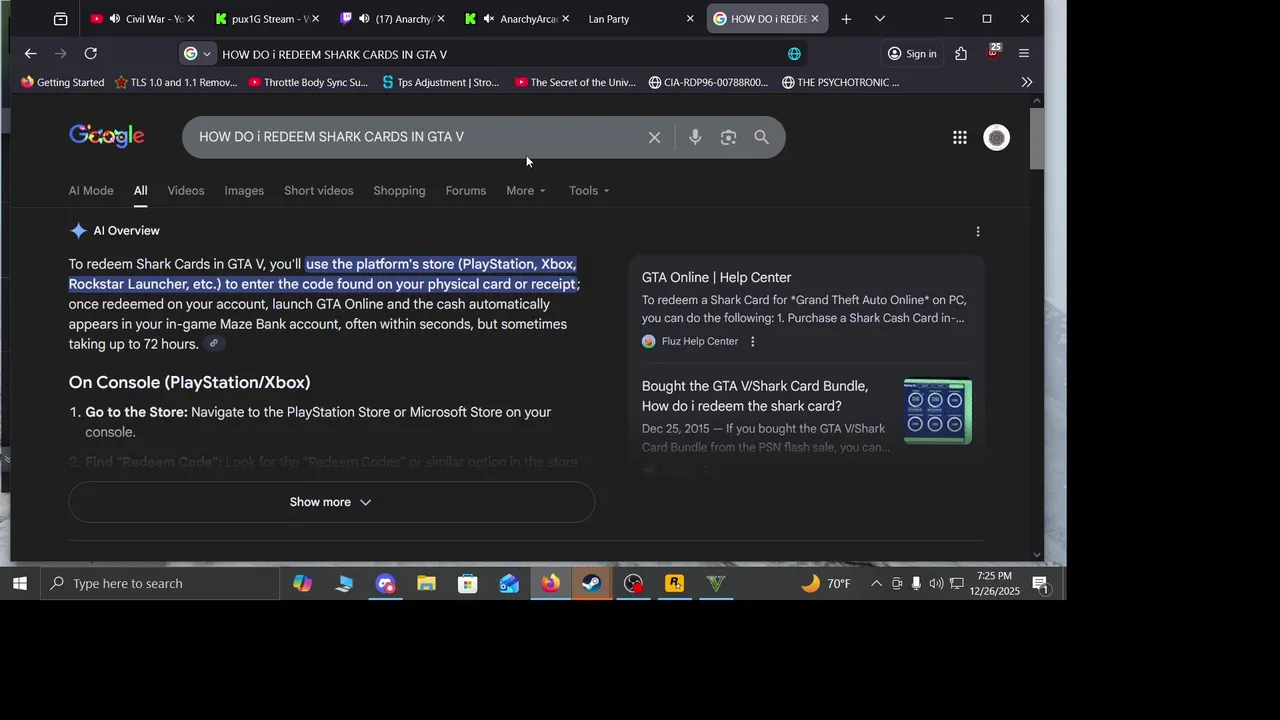
Task: Click the translate icon in address bar
Action: click(794, 54)
